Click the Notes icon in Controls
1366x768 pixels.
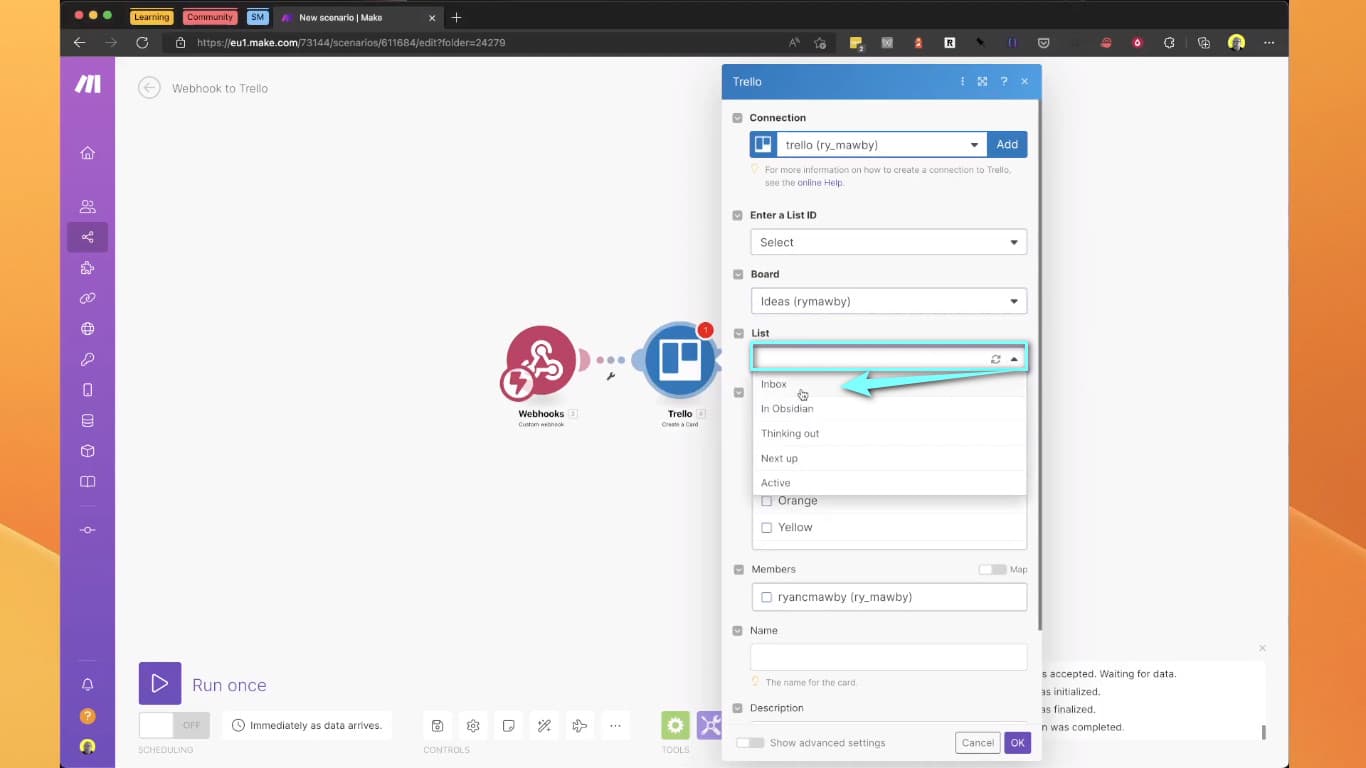point(509,725)
